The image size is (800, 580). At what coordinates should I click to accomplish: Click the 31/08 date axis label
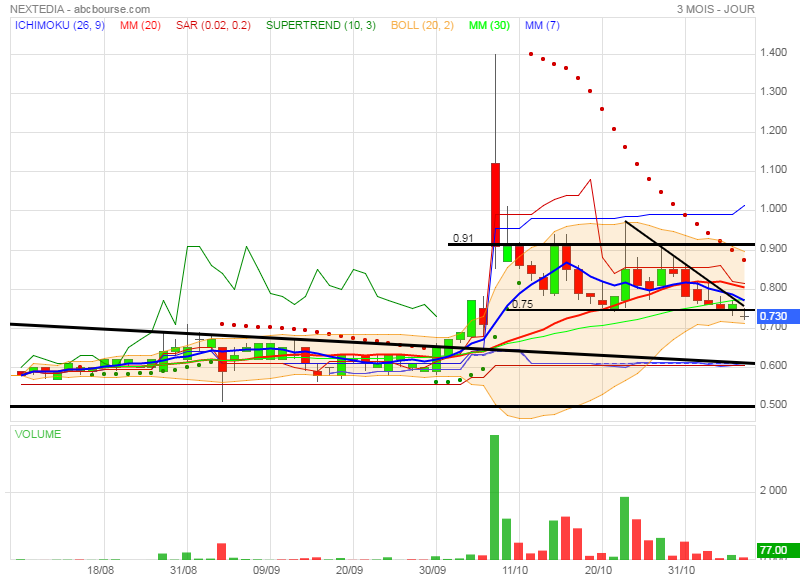[183, 570]
